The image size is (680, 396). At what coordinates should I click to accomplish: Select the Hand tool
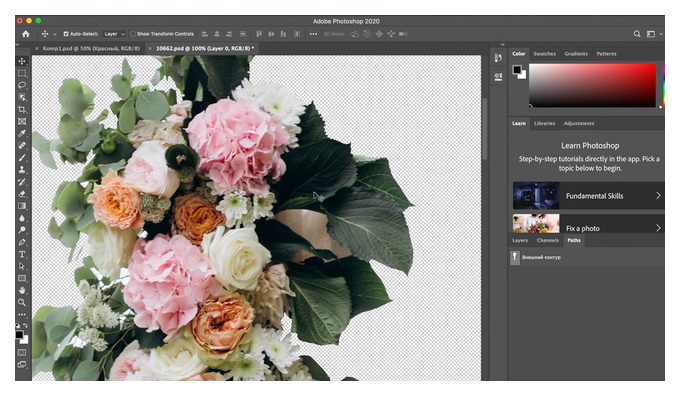[22, 290]
